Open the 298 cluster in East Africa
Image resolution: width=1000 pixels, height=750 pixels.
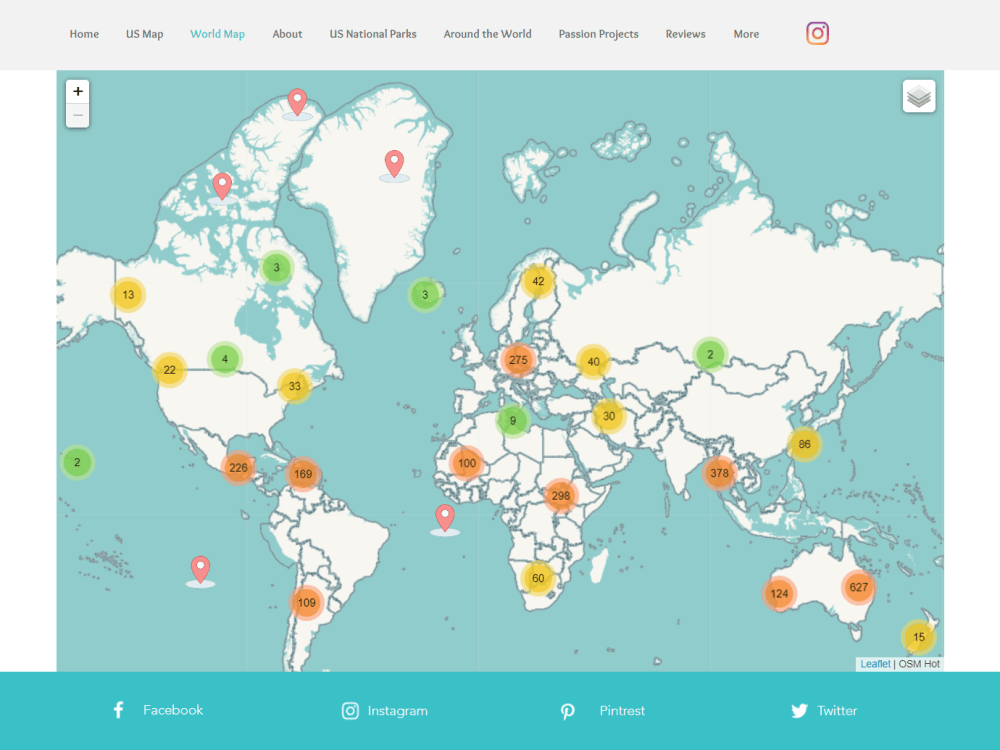pos(561,496)
